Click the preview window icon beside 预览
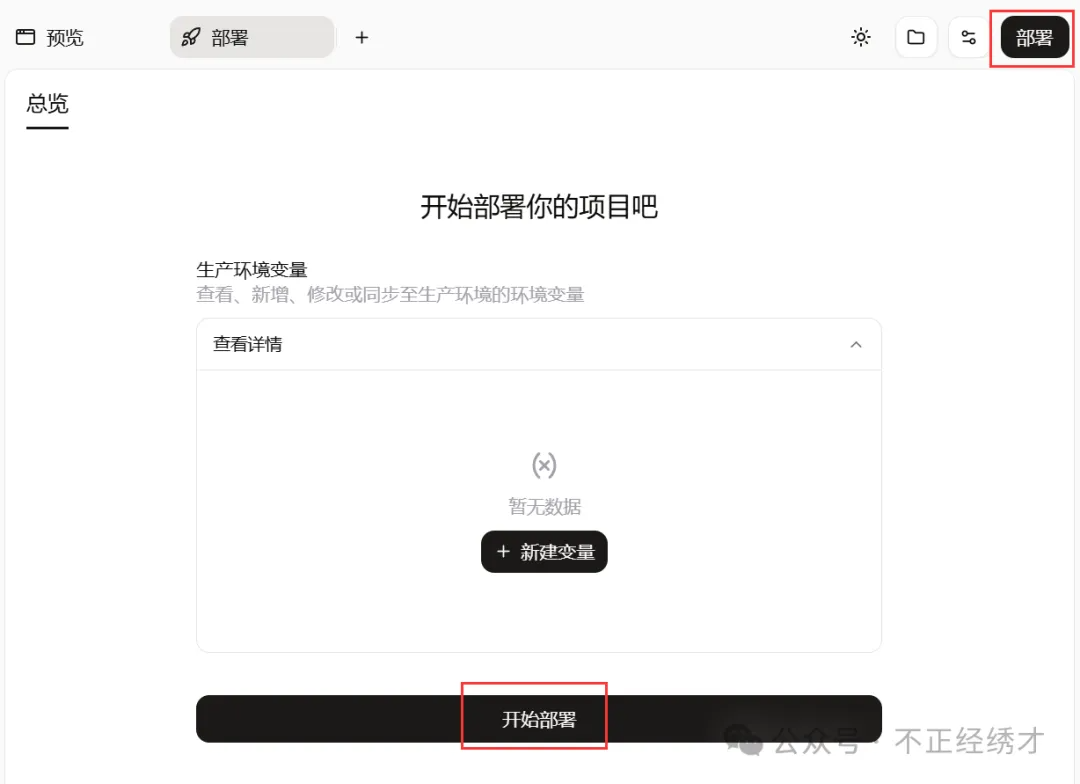This screenshot has width=1080, height=784. coord(25,37)
